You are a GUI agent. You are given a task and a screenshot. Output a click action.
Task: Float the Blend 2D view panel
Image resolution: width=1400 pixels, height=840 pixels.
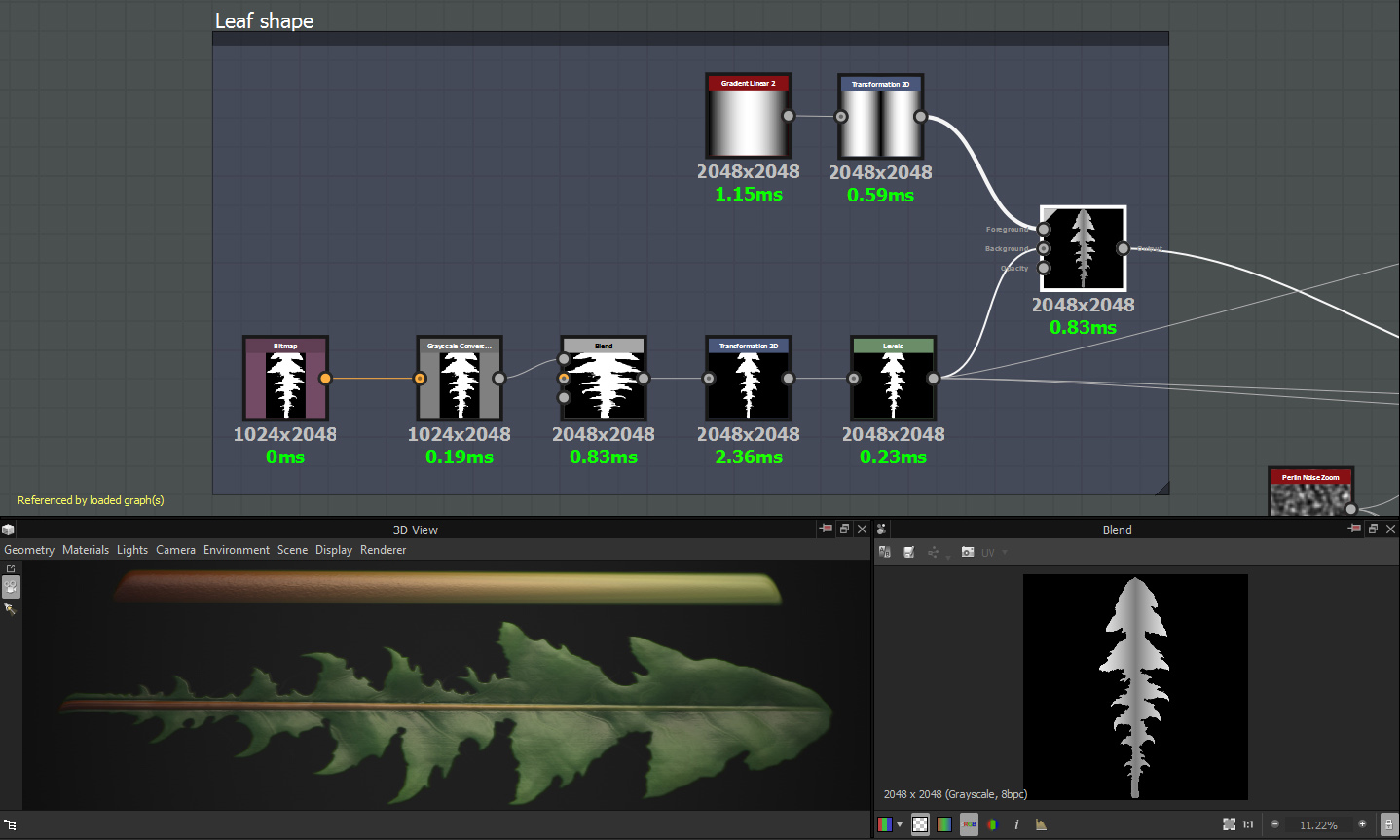click(x=1373, y=529)
